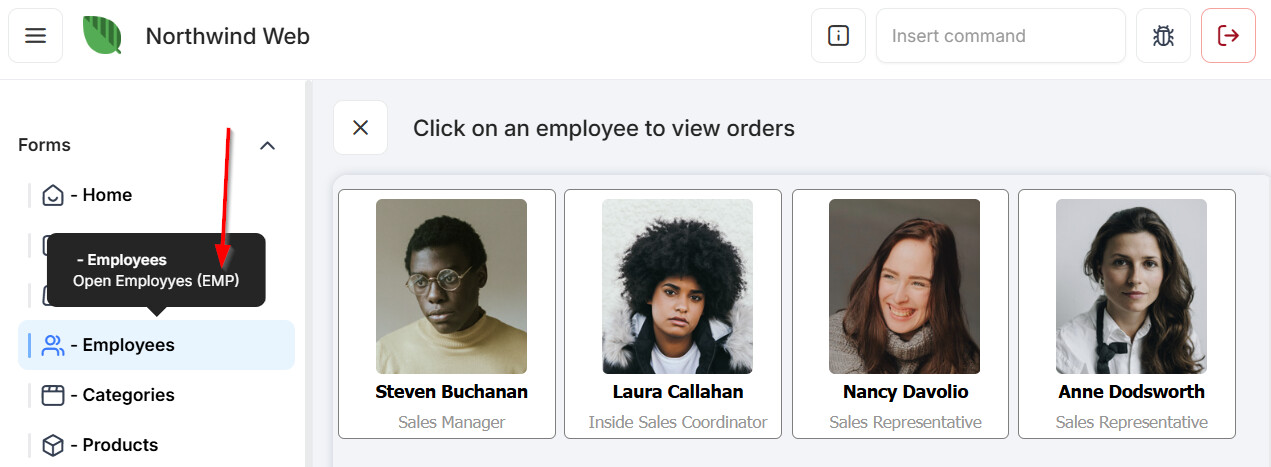Click the bug debug icon
This screenshot has height=467, width=1271.
(1163, 36)
